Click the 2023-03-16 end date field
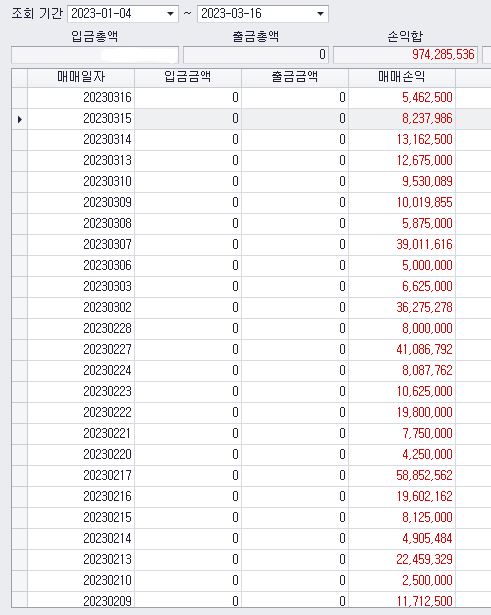 click(263, 14)
